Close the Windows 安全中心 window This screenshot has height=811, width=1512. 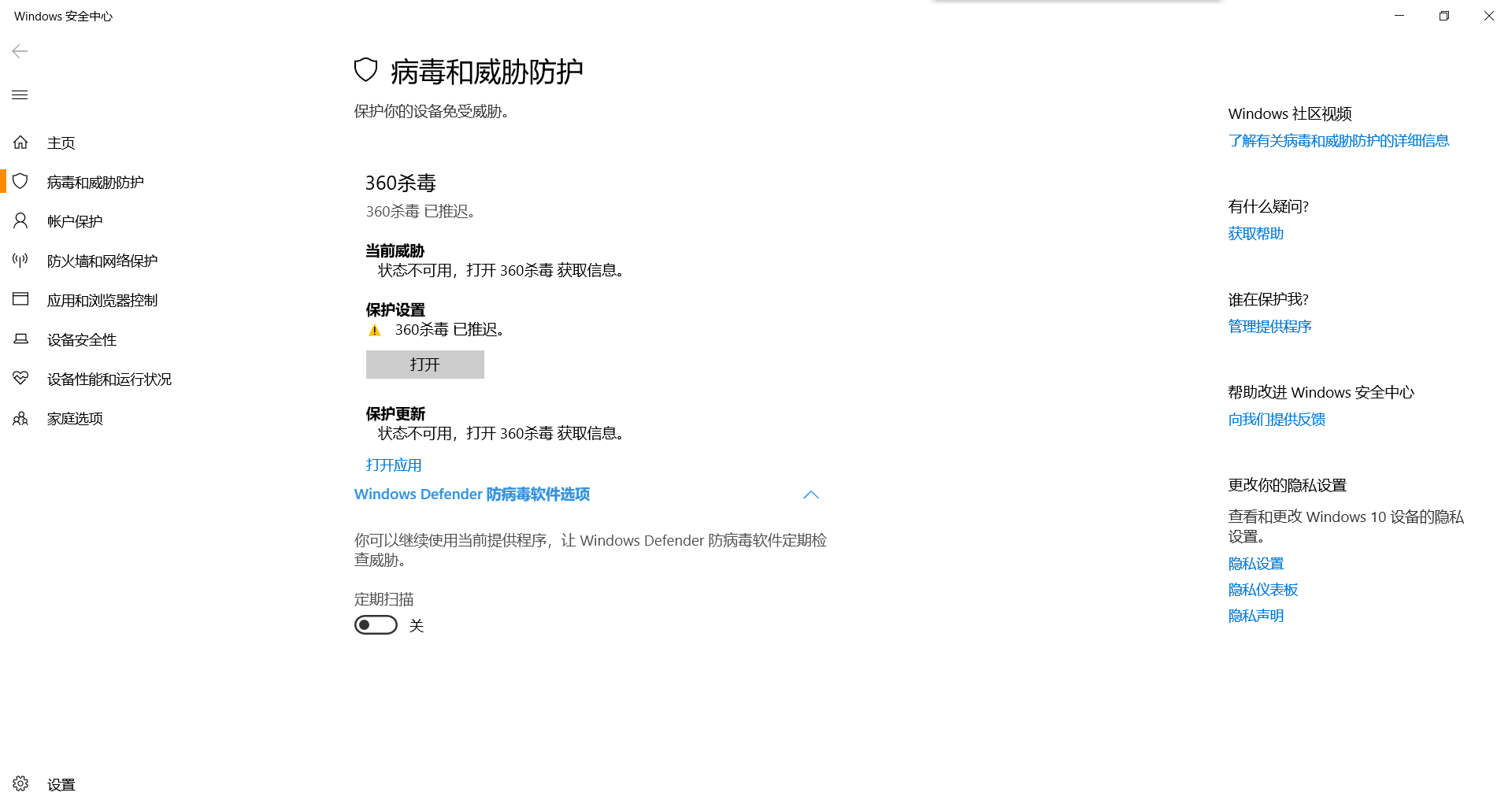point(1489,16)
